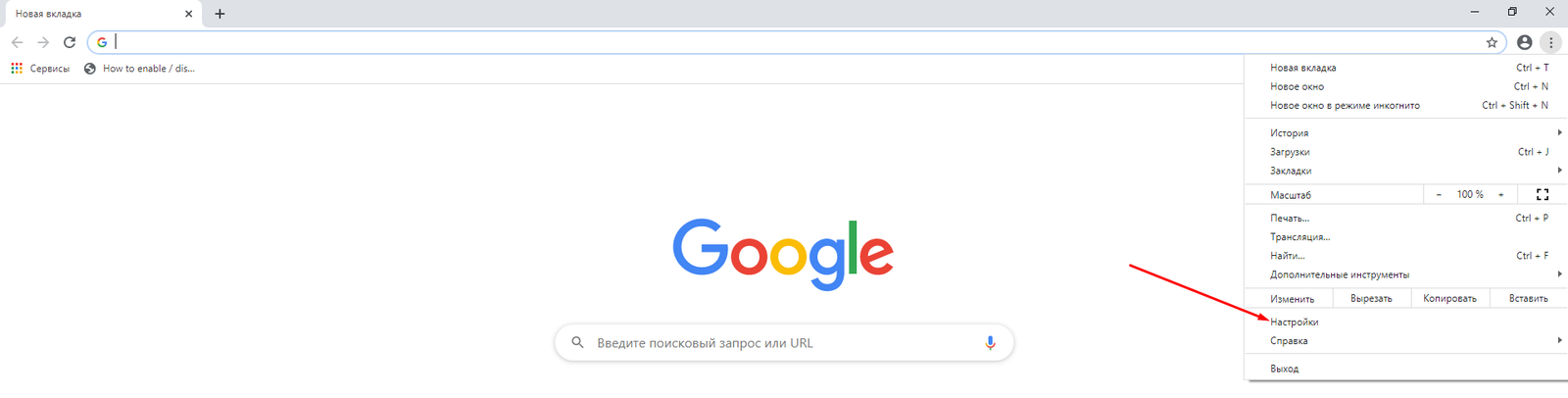The height and width of the screenshot is (398, 1568).
Task: Toggle fullscreen mode icon next to zoom
Action: pos(1543,194)
